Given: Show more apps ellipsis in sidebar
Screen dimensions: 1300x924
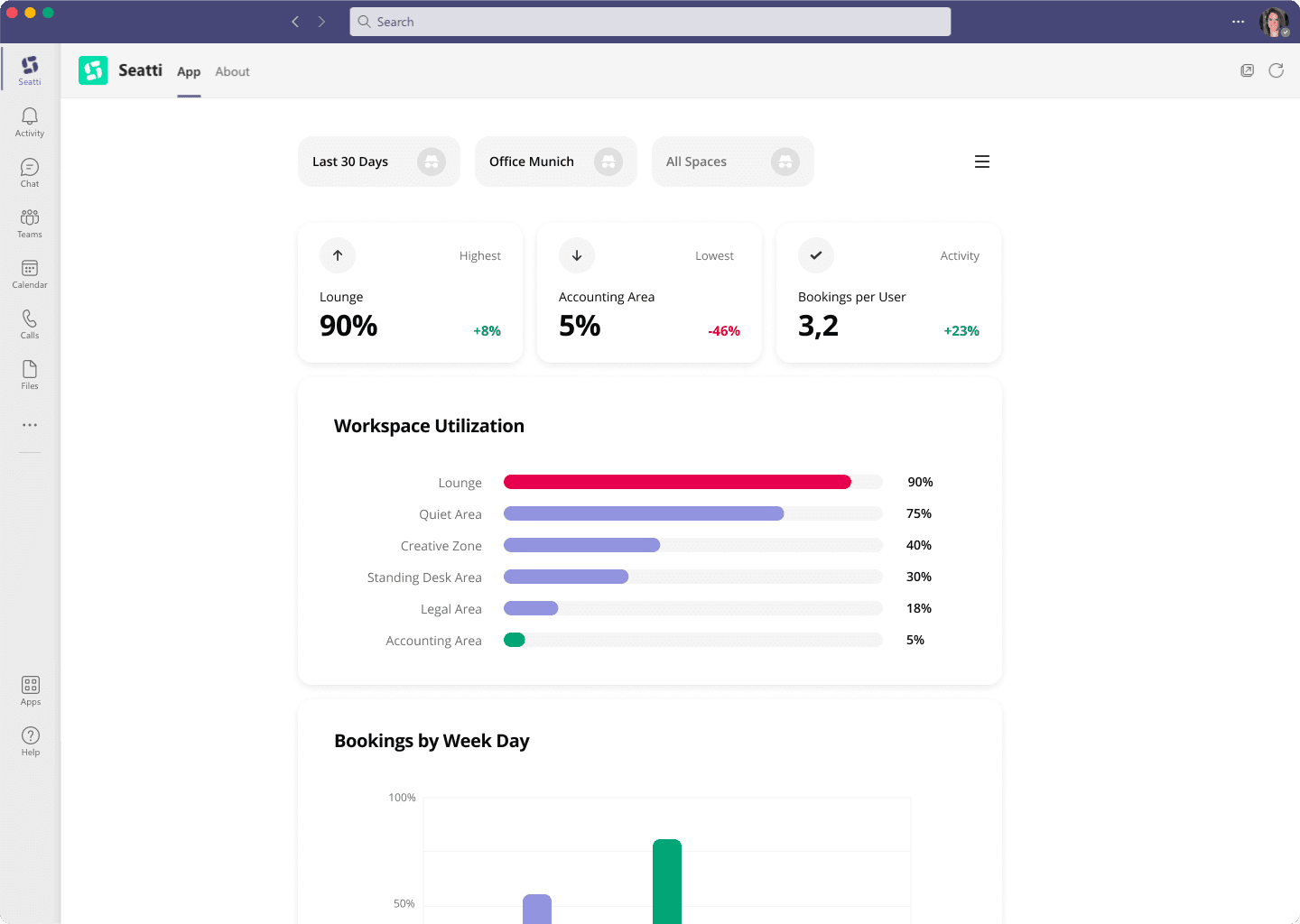Looking at the screenshot, I should (30, 425).
